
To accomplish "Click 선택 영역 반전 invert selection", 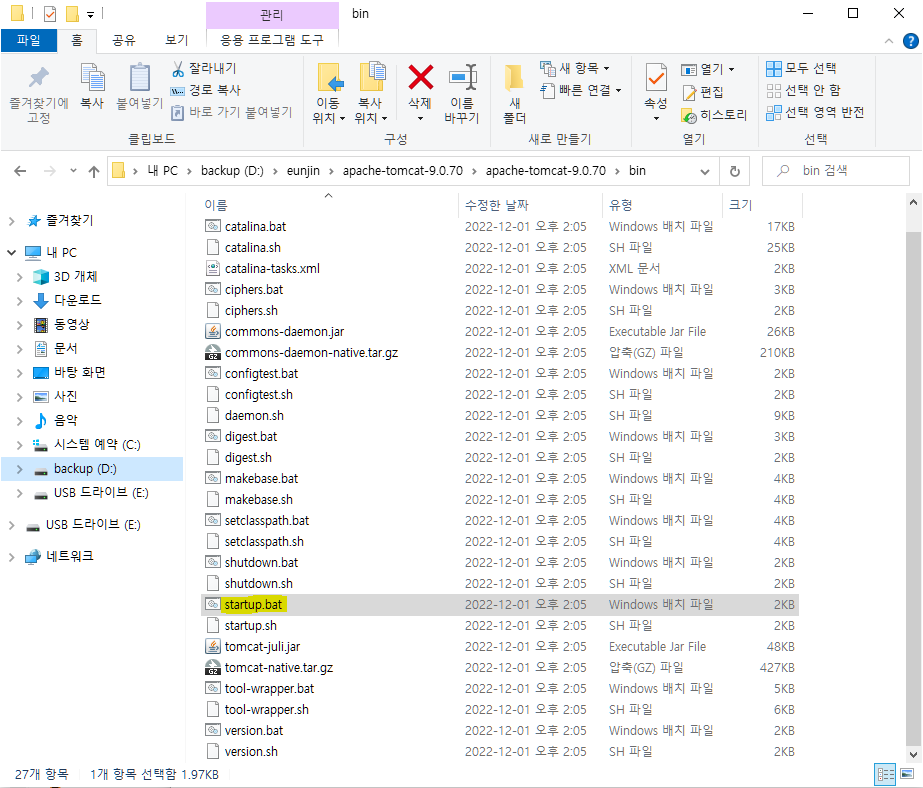I will click(815, 112).
